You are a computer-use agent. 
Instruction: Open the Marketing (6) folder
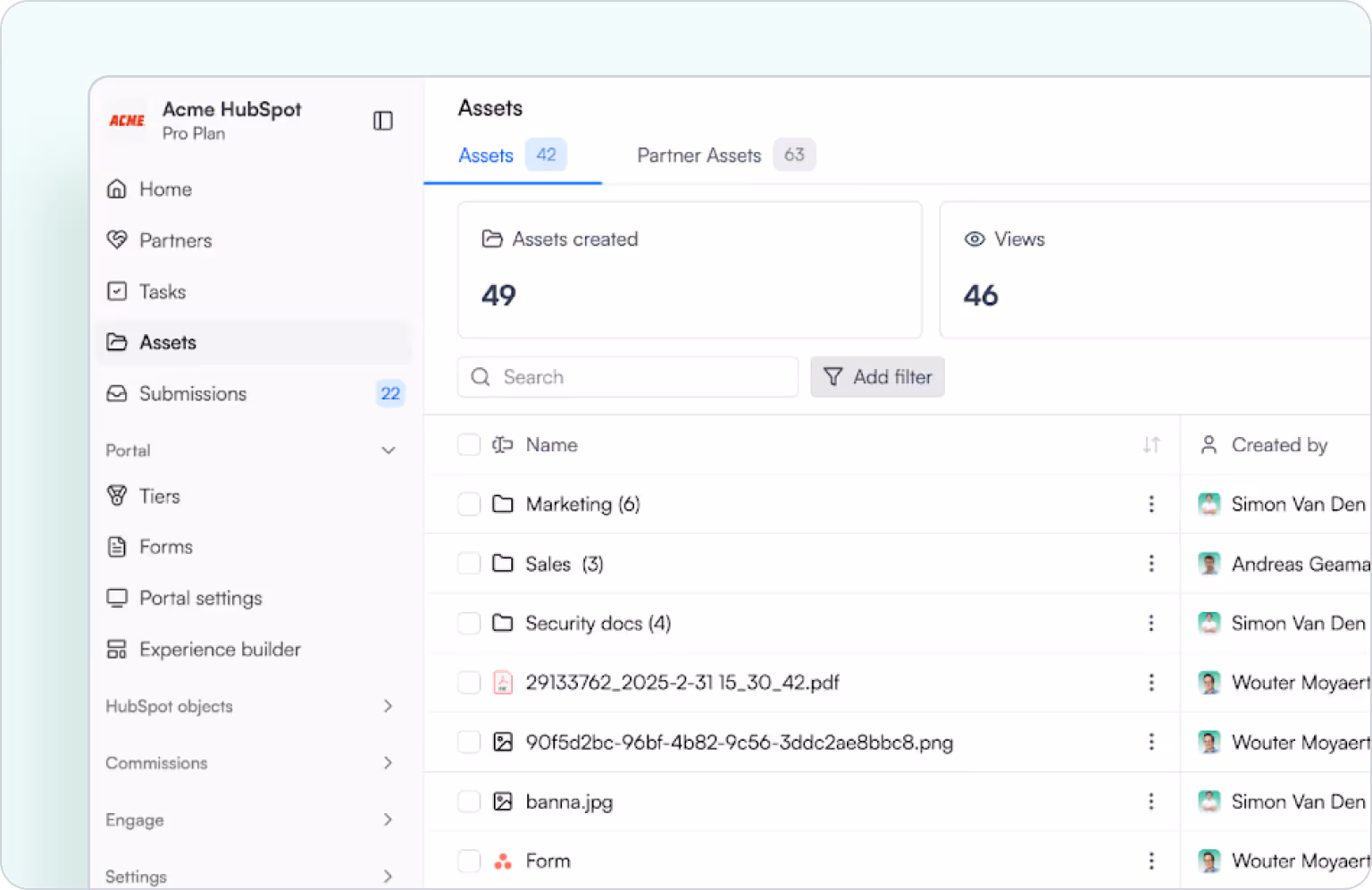coord(582,504)
